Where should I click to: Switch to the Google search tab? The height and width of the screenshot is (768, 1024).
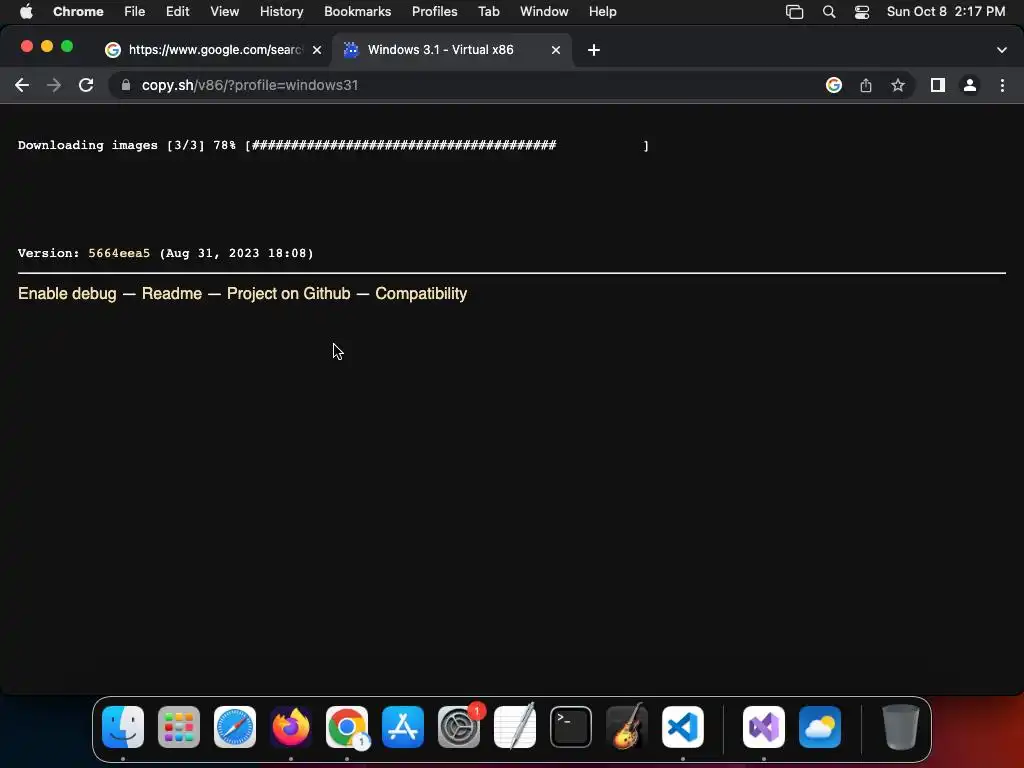click(214, 50)
